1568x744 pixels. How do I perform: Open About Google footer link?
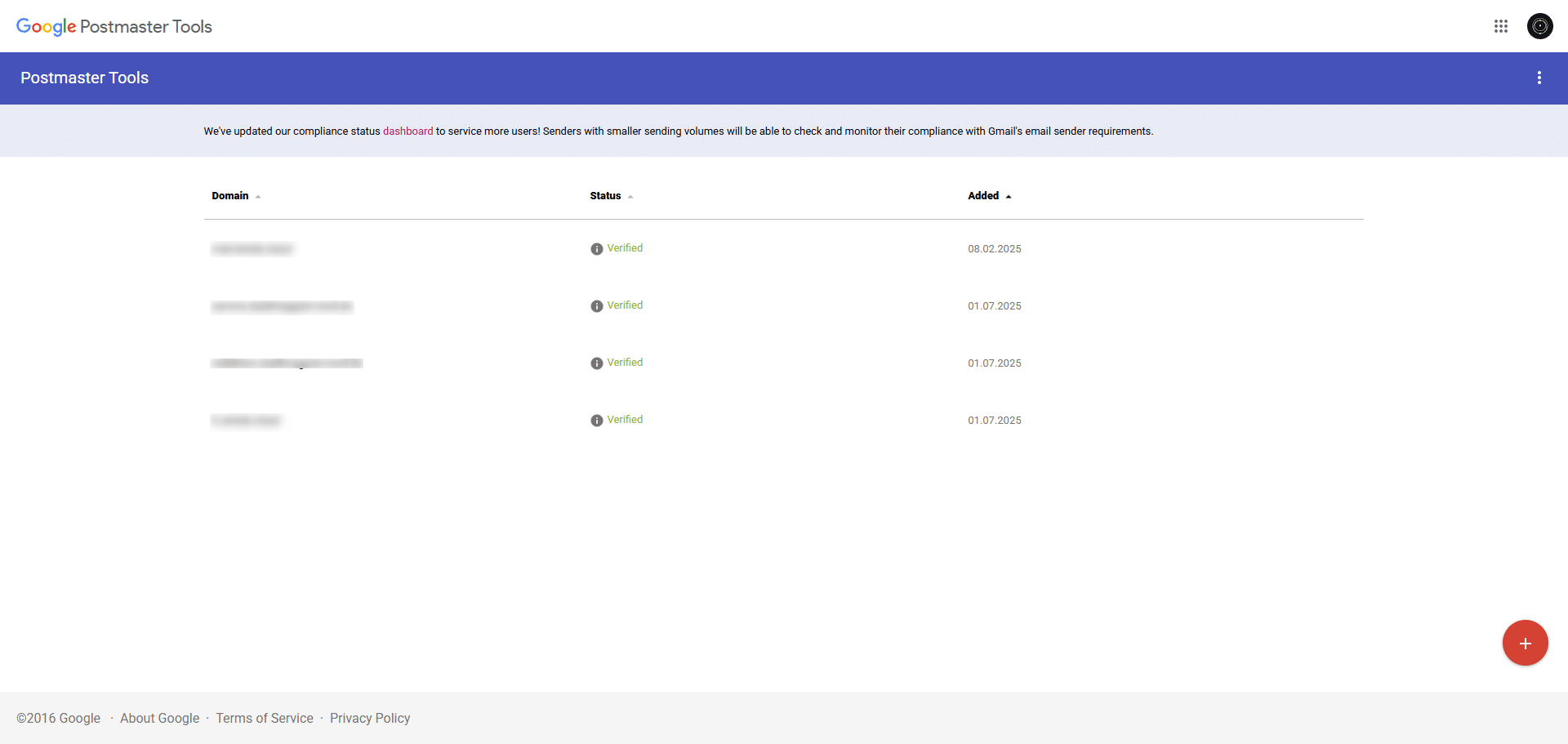pyautogui.click(x=159, y=718)
